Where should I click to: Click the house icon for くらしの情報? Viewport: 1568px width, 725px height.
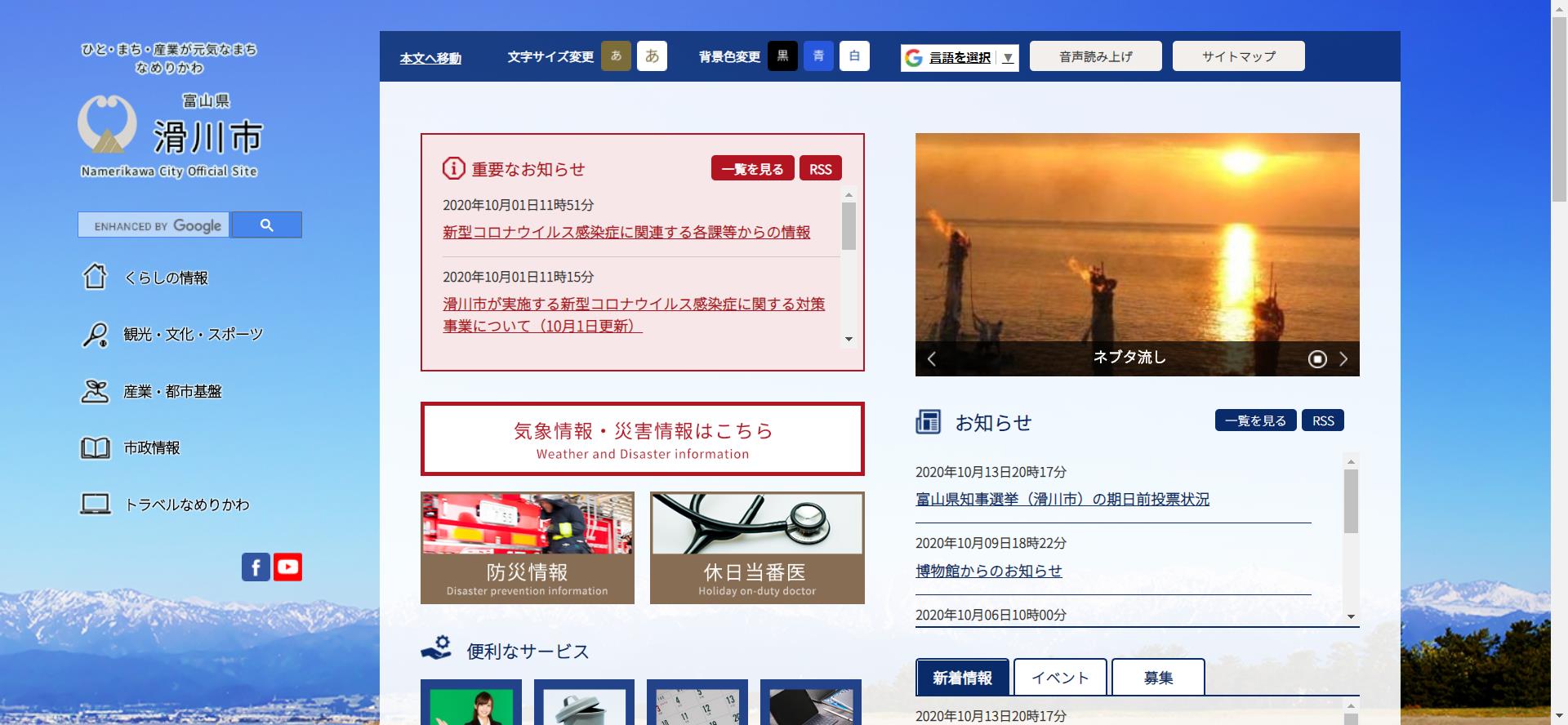(x=95, y=277)
